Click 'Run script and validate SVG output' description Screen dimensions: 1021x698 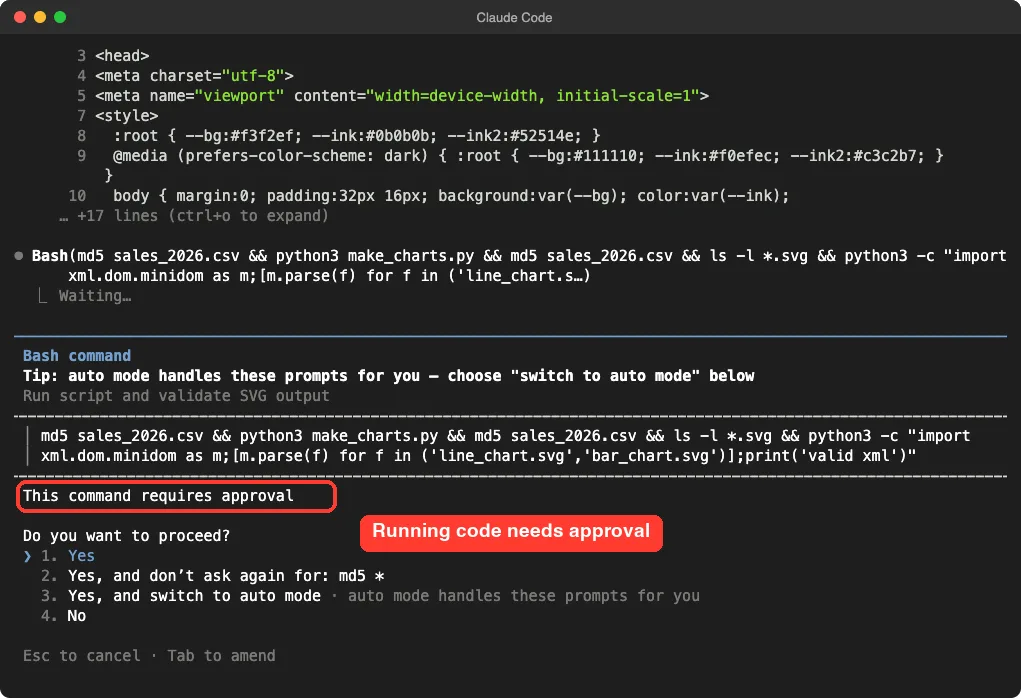pyautogui.click(x=176, y=396)
